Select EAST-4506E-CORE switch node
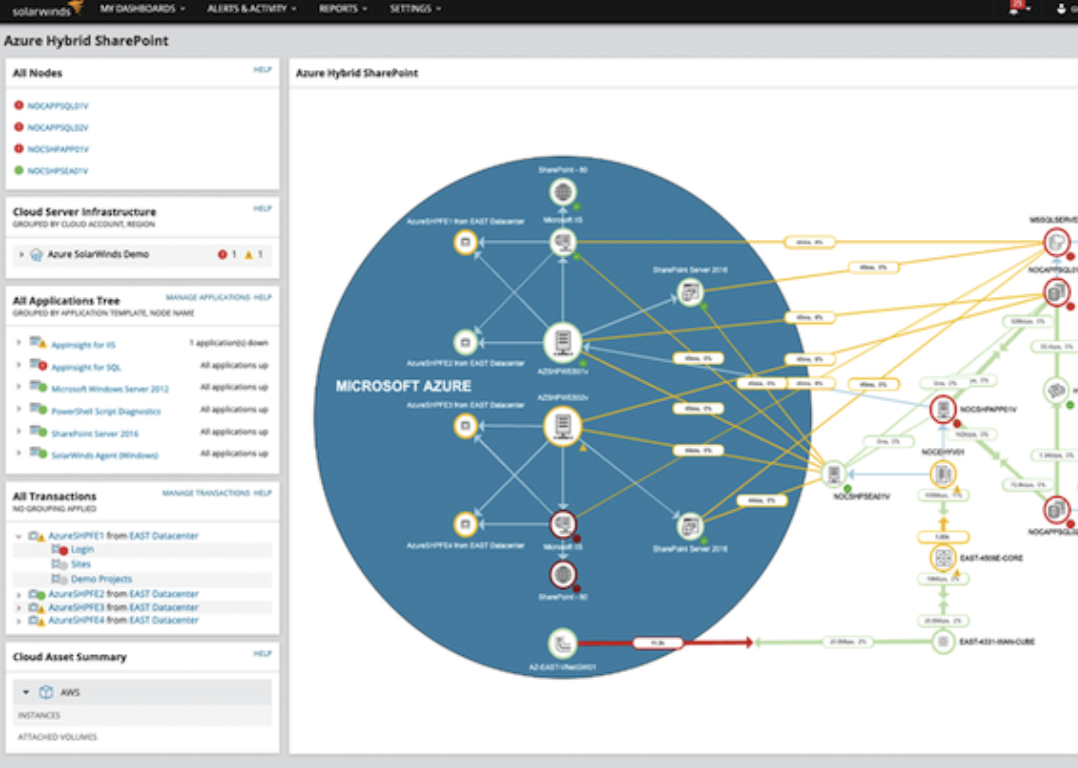Viewport: 1078px width, 768px height. pos(943,558)
